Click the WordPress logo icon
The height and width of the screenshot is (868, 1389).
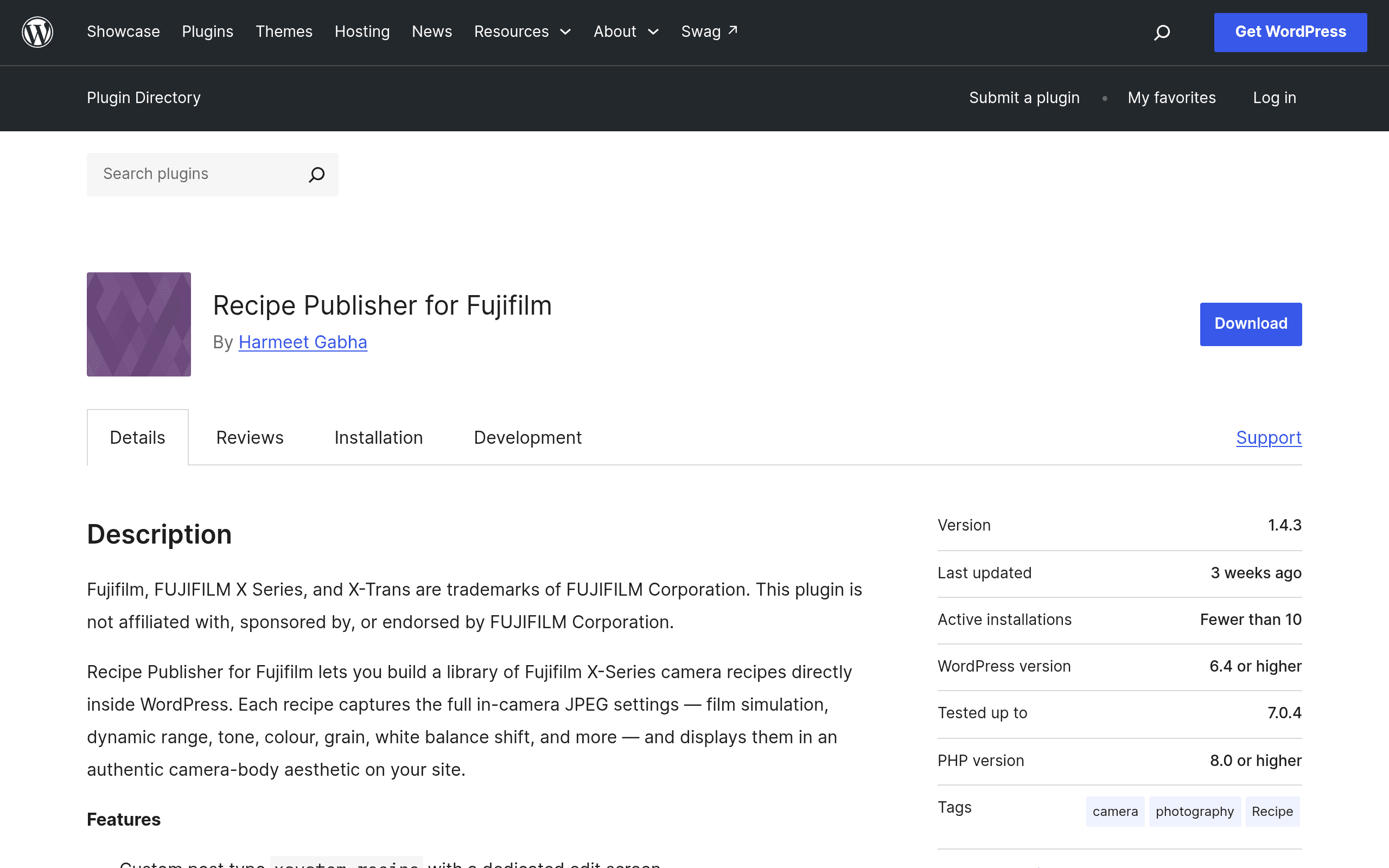37,32
